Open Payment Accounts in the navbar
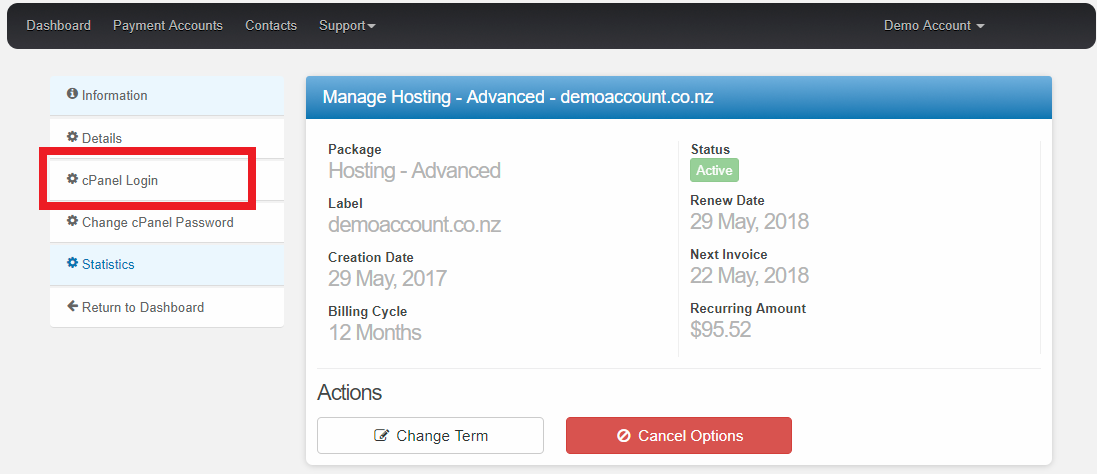Image resolution: width=1097 pixels, height=474 pixels. click(x=168, y=26)
